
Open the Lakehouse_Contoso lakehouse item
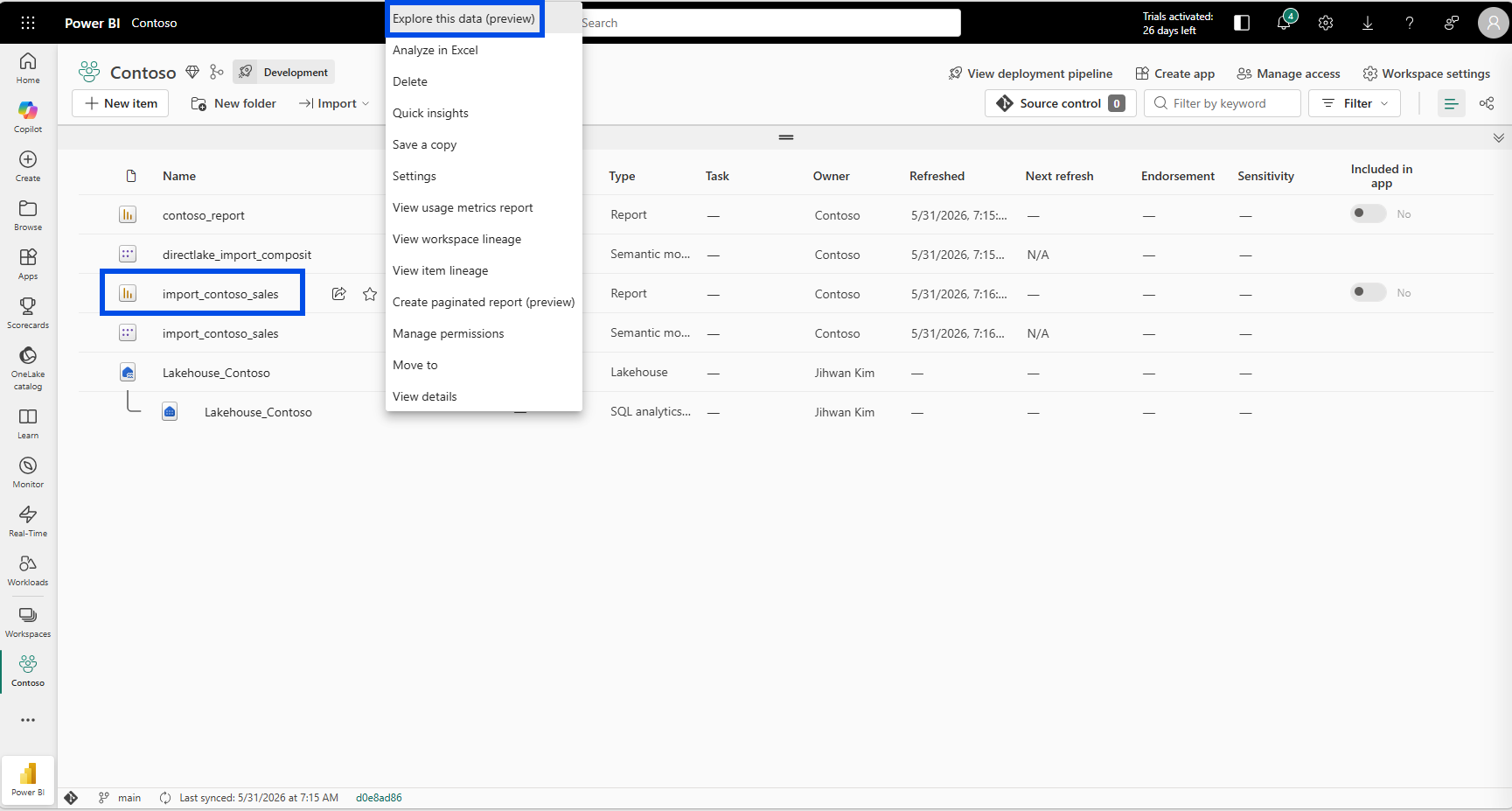(x=216, y=373)
